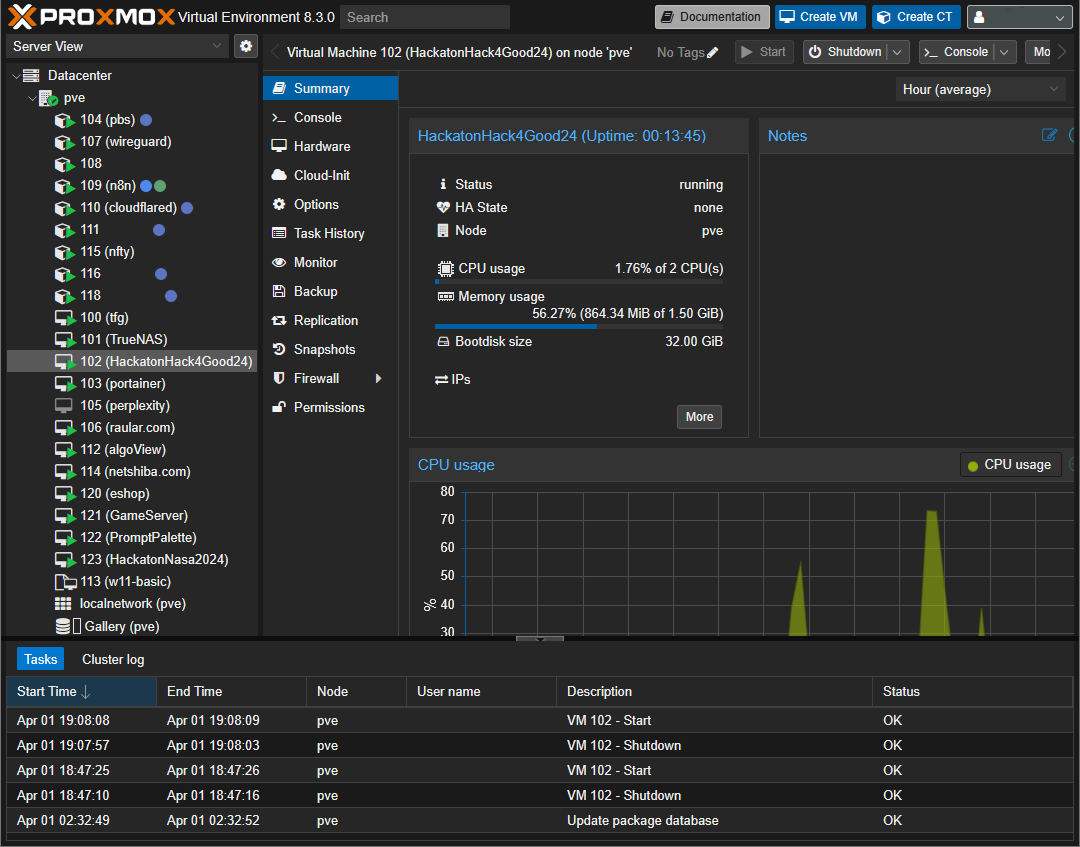This screenshot has height=847, width=1080.
Task: Click the More button under Bootdisk size
Action: [698, 417]
